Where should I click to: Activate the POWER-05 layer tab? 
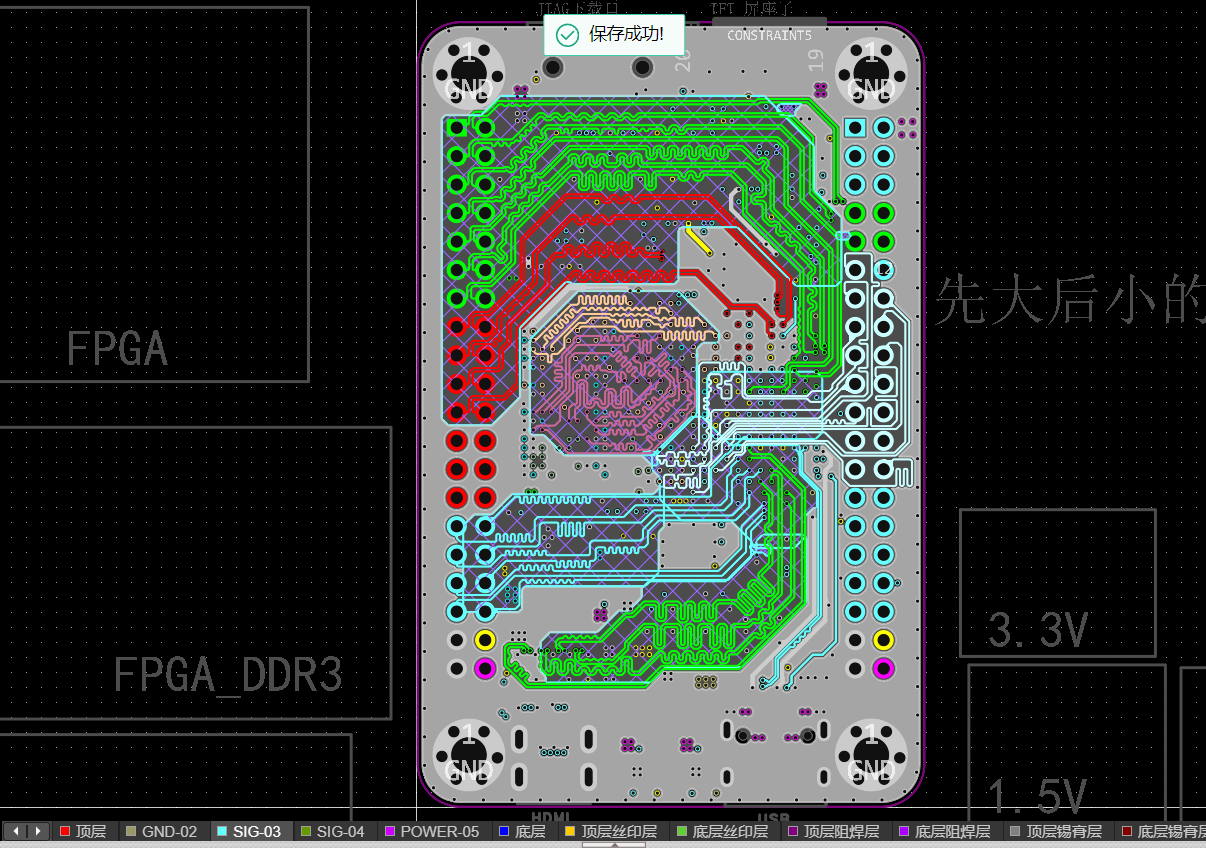[x=432, y=831]
